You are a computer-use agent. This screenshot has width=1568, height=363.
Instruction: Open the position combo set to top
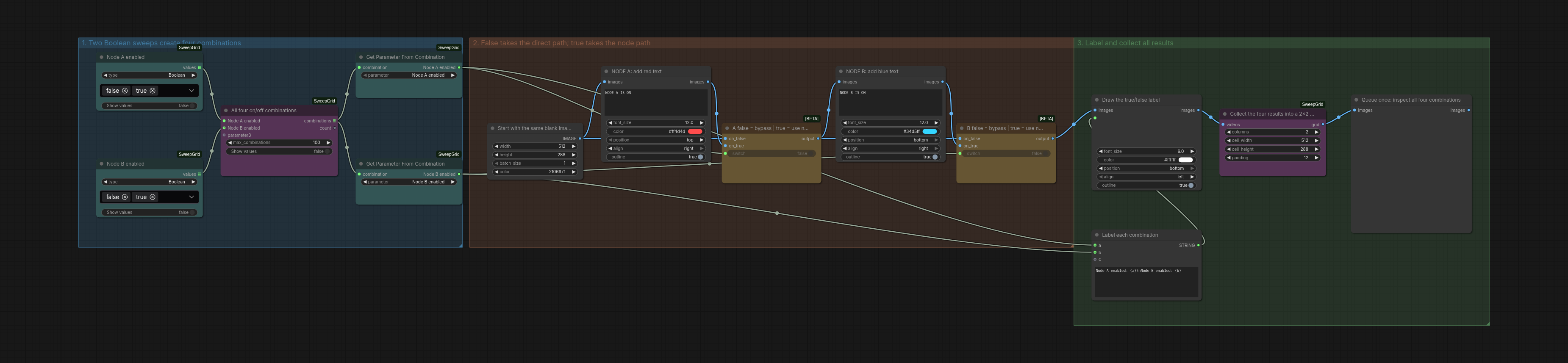656,140
